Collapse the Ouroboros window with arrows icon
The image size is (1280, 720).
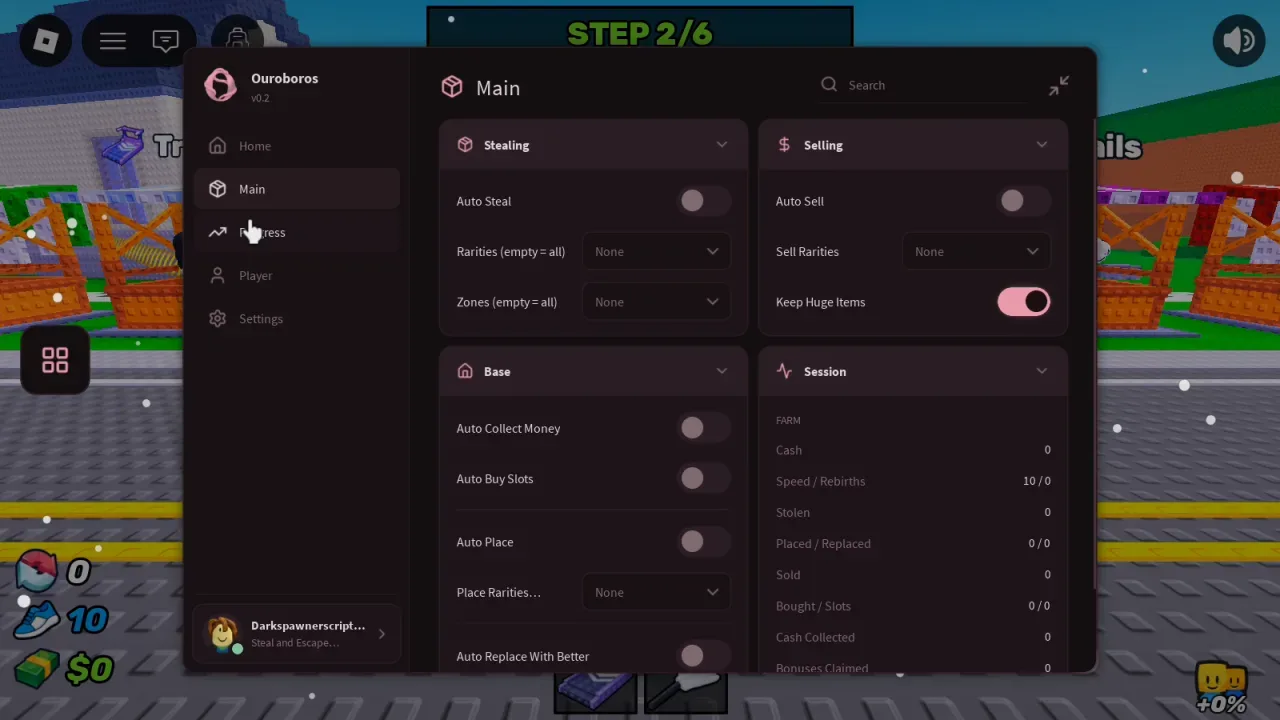pos(1058,86)
